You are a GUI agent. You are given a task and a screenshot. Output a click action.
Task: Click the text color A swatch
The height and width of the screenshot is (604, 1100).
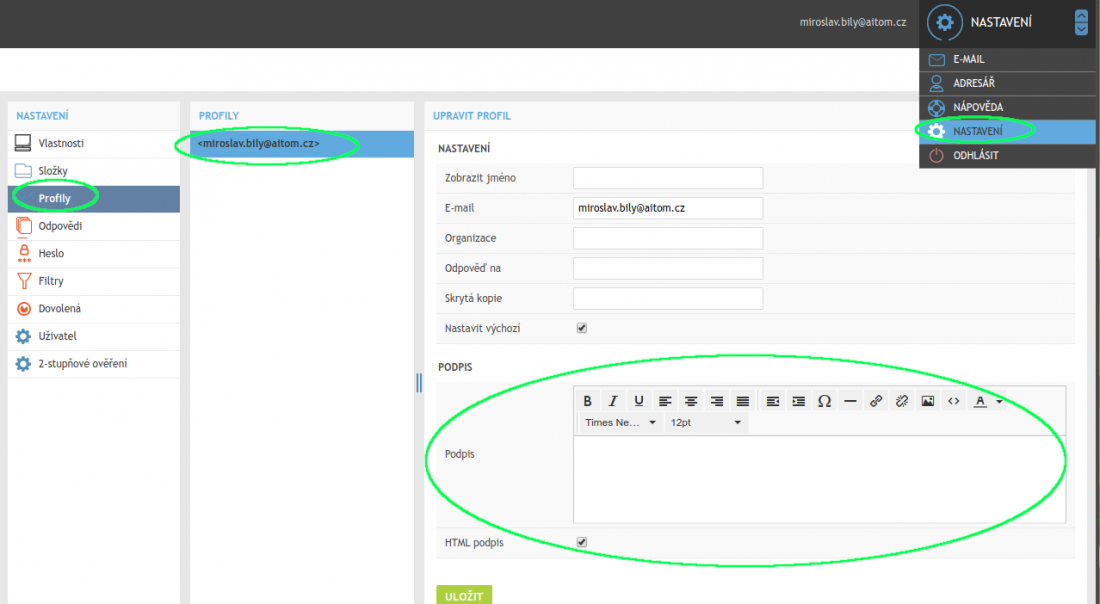[980, 401]
